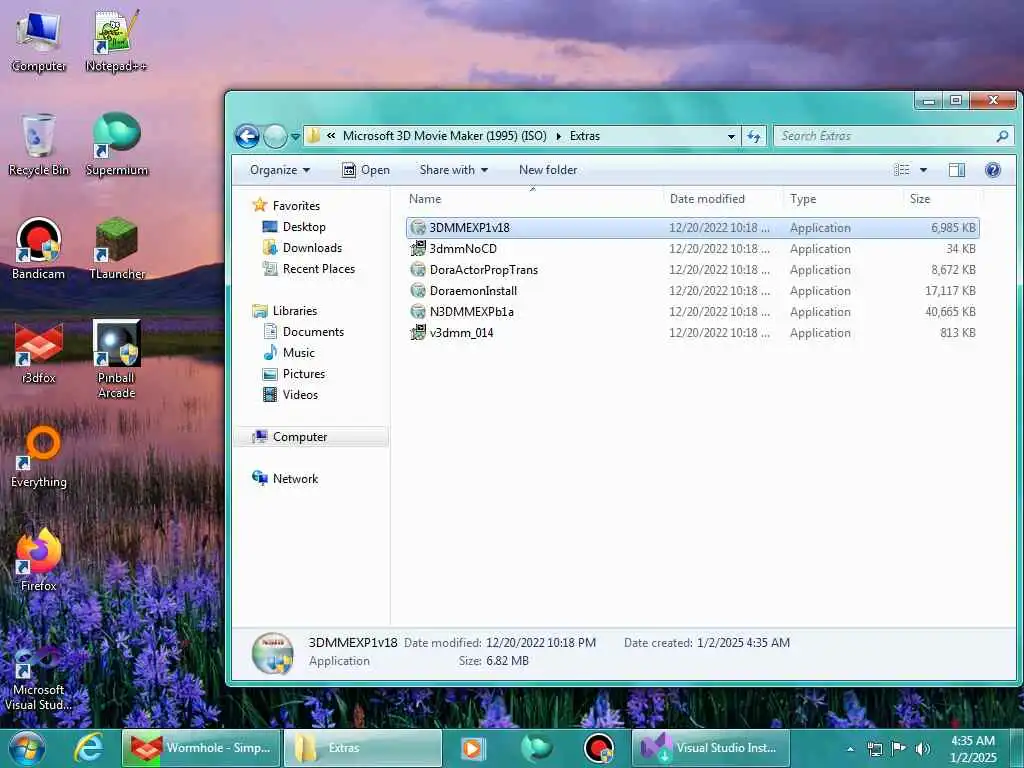Open the Organize dropdown menu
Screen dimensions: 1024x768
point(280,170)
